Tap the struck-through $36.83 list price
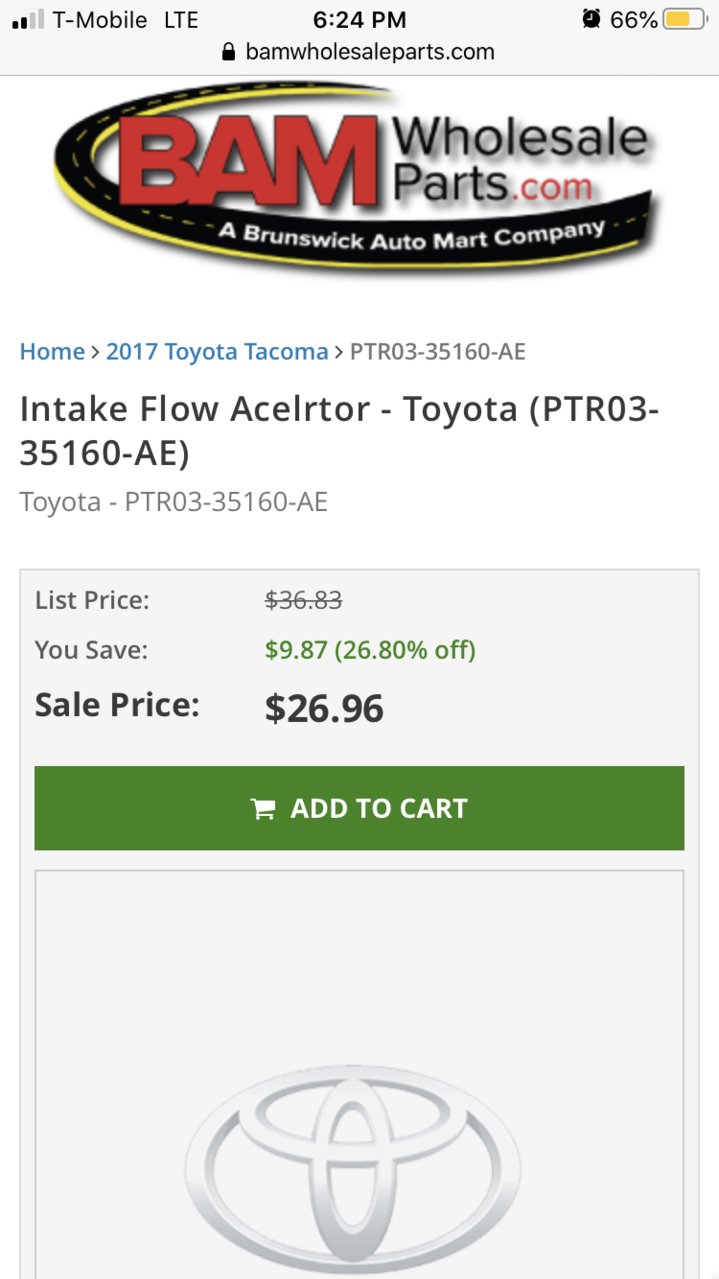Viewport: 719px width, 1279px height. pyautogui.click(x=304, y=600)
